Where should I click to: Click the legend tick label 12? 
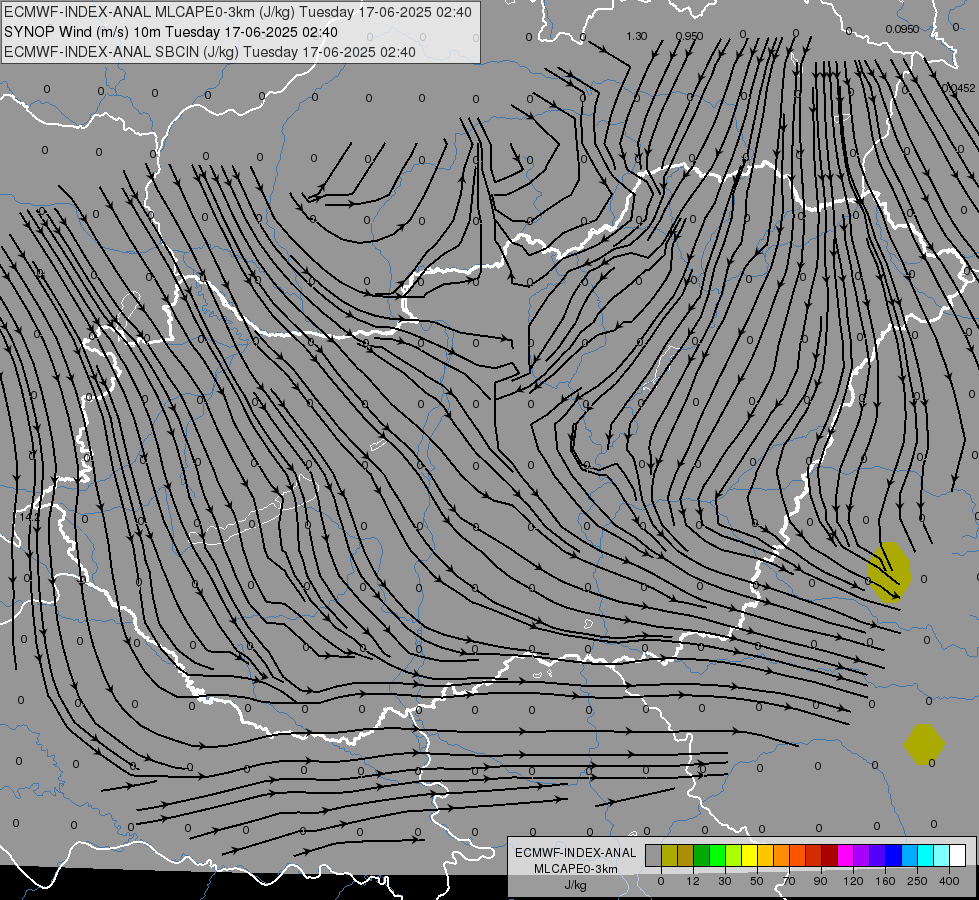point(693,881)
